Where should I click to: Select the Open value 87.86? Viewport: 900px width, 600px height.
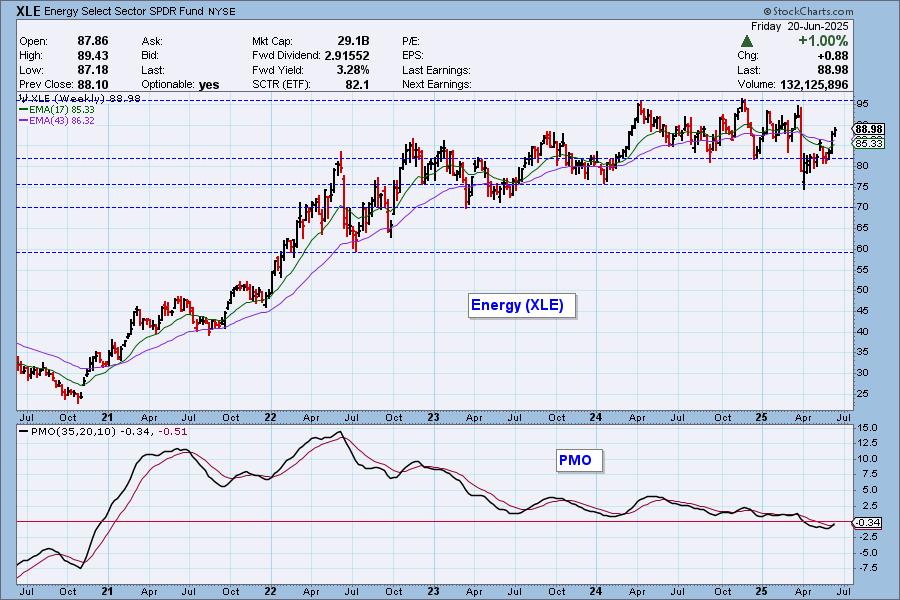[x=93, y=41]
